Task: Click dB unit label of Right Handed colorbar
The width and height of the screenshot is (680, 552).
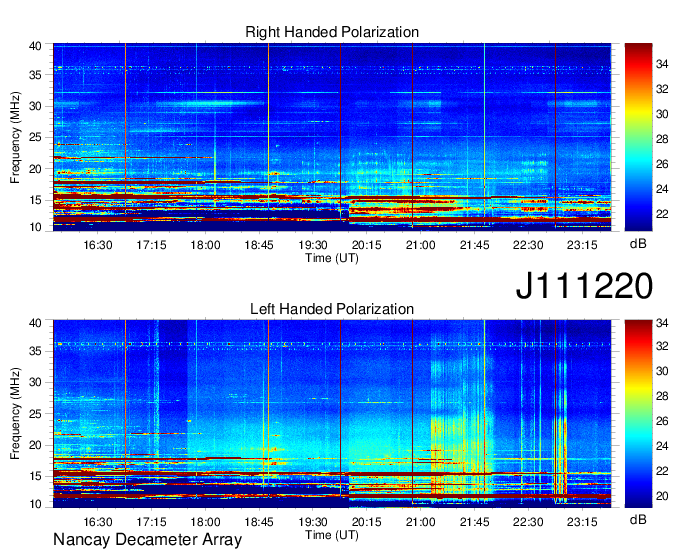Action: click(638, 244)
